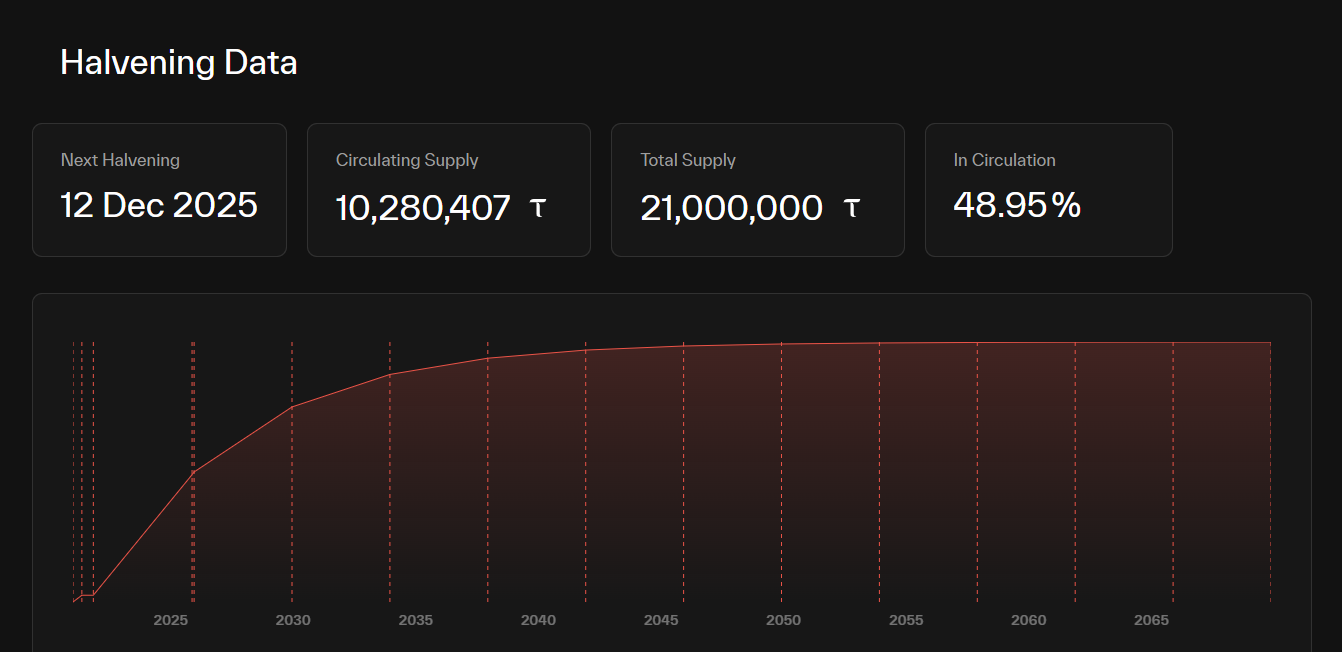Select the 2050 x-axis label
The width and height of the screenshot is (1342, 652).
[x=783, y=620]
